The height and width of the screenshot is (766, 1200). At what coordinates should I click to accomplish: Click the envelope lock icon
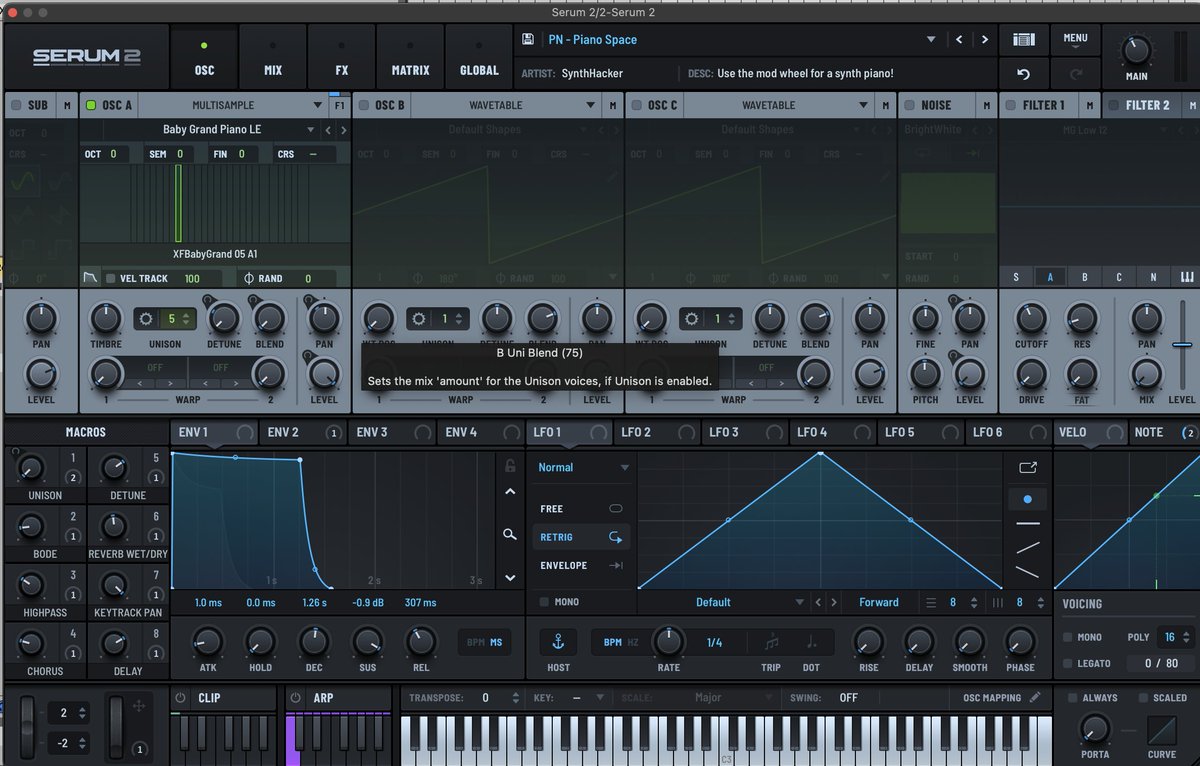coord(510,466)
